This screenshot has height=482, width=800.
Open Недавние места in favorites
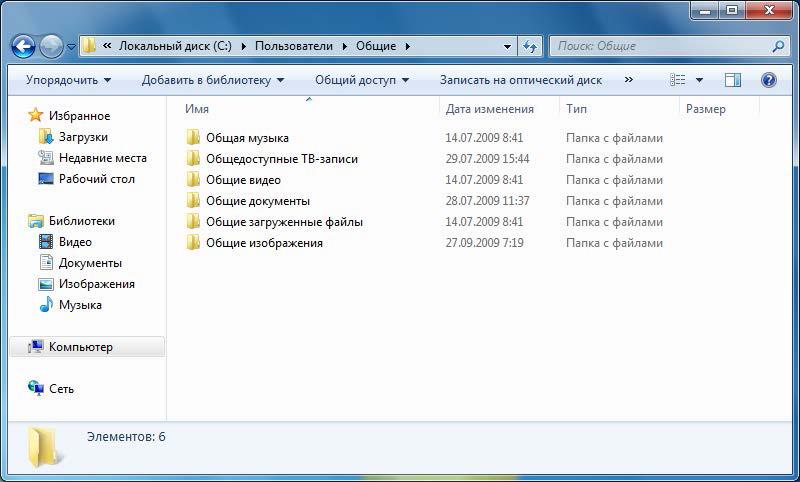point(103,158)
